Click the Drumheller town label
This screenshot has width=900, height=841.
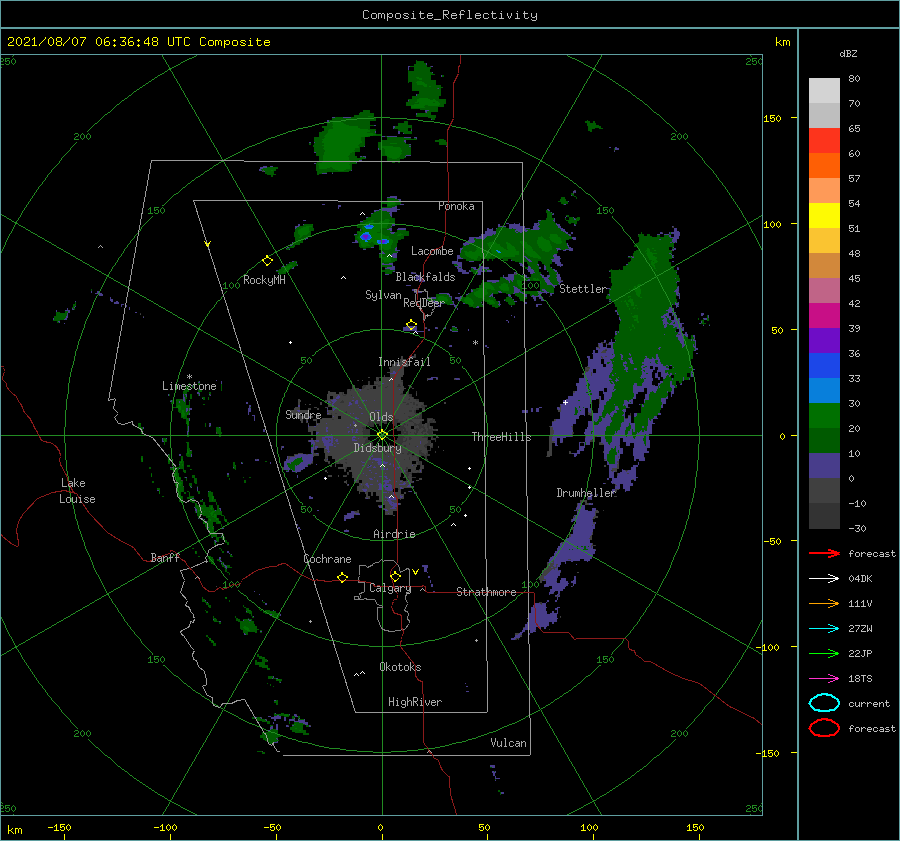click(x=586, y=493)
